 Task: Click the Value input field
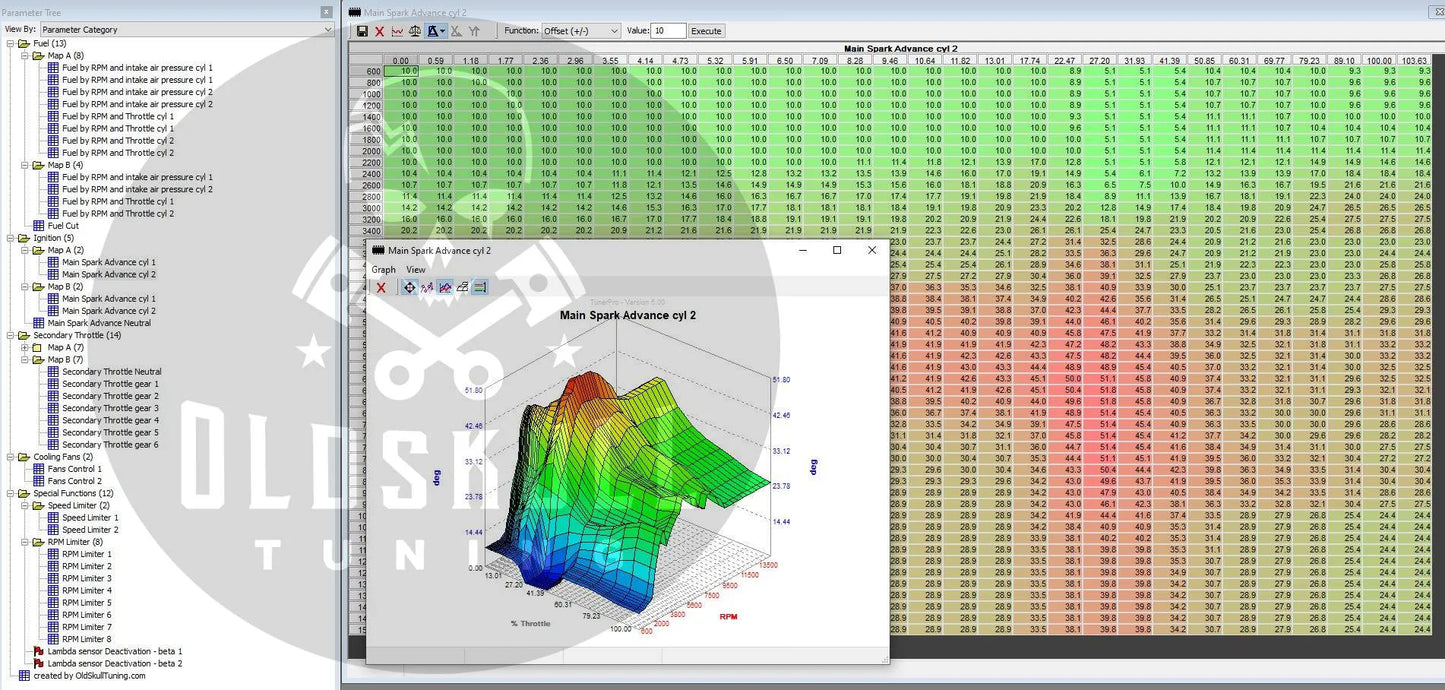tap(668, 31)
